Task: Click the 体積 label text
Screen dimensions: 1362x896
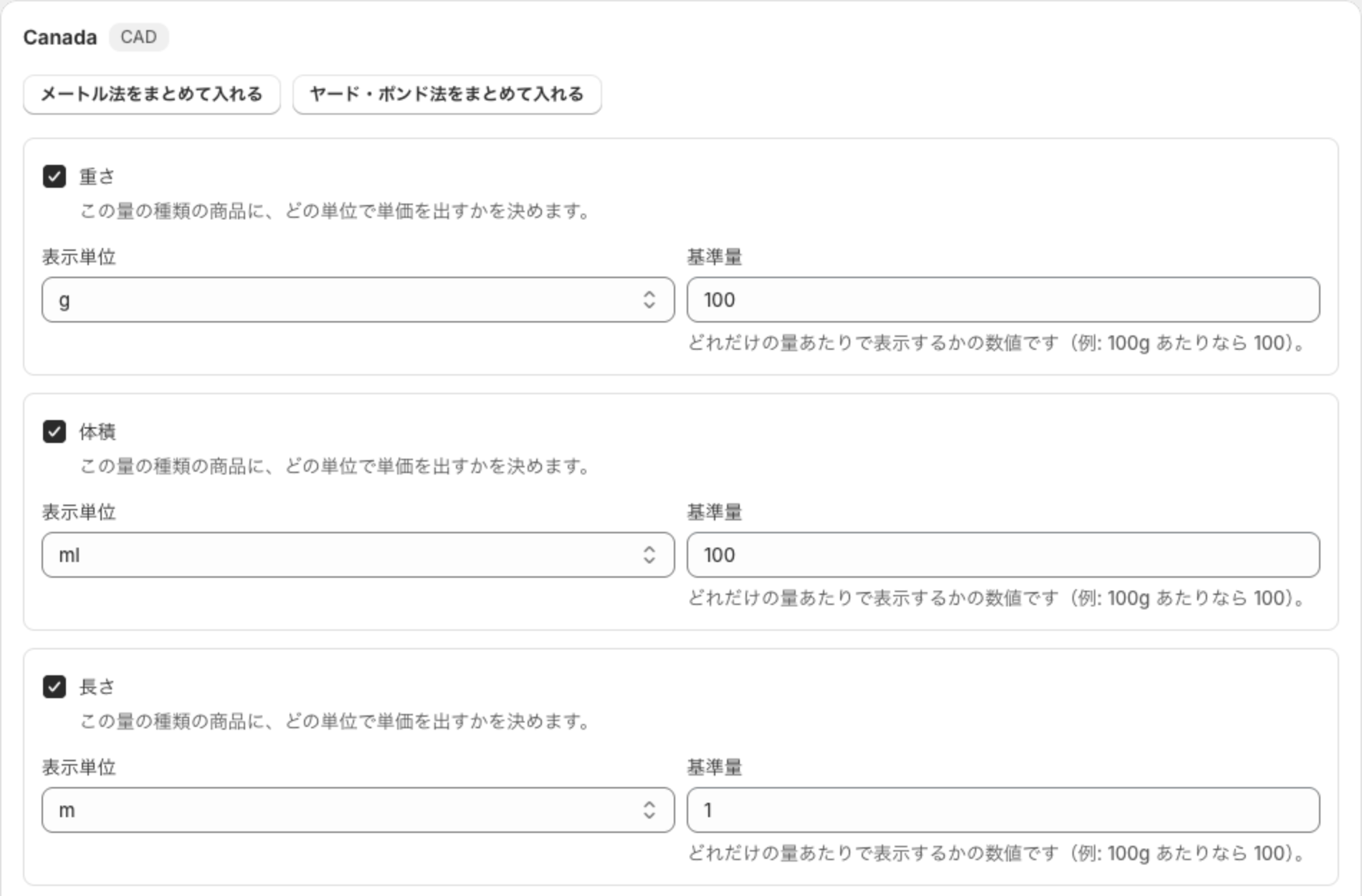Action: coord(97,432)
